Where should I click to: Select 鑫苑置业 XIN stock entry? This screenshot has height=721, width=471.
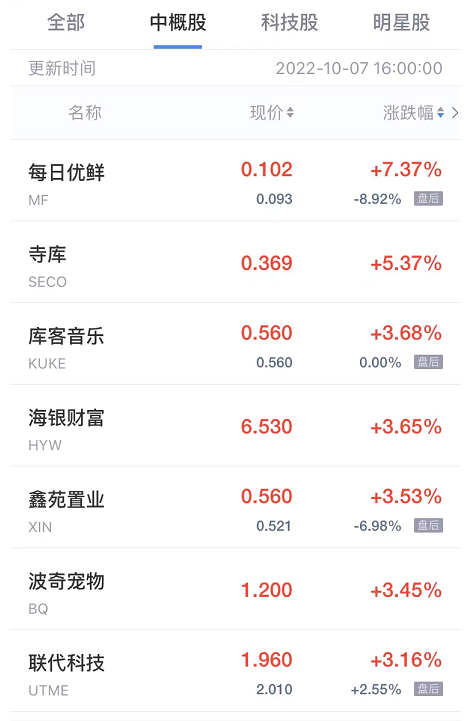click(x=236, y=507)
